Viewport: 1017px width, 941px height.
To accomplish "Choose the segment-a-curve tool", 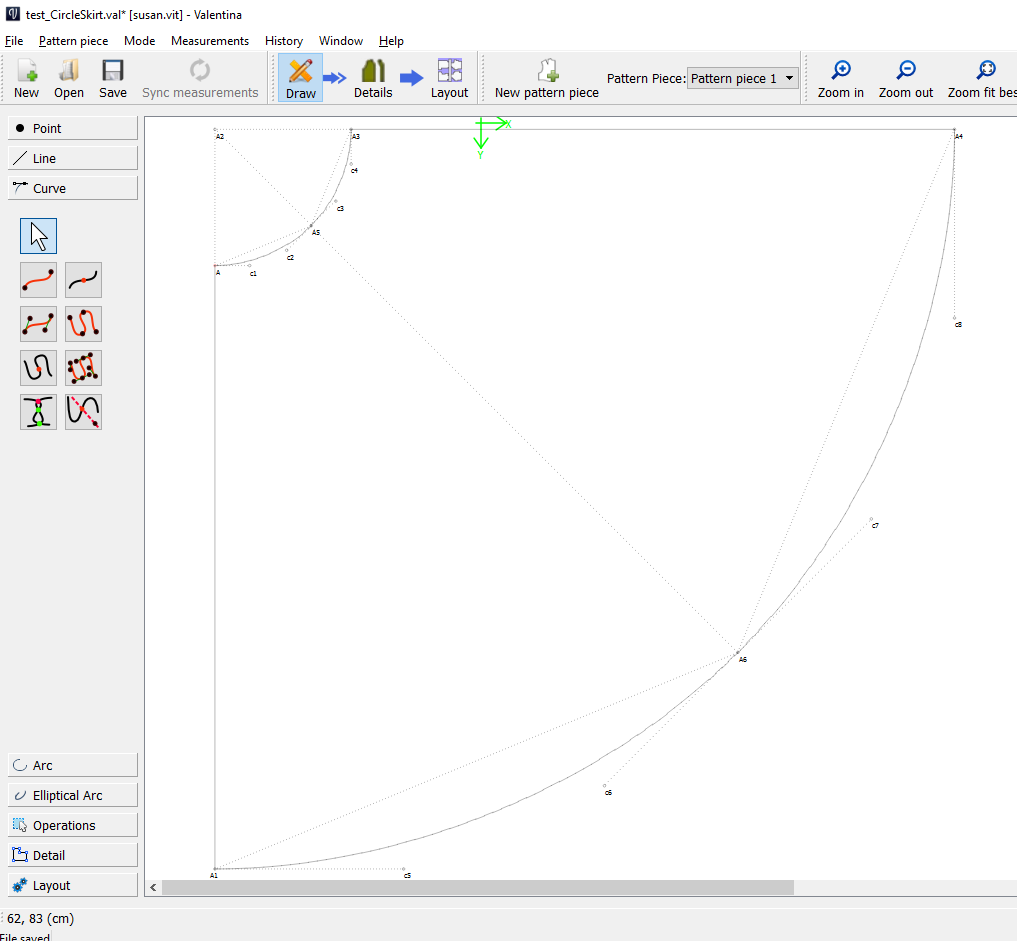I will [x=83, y=280].
